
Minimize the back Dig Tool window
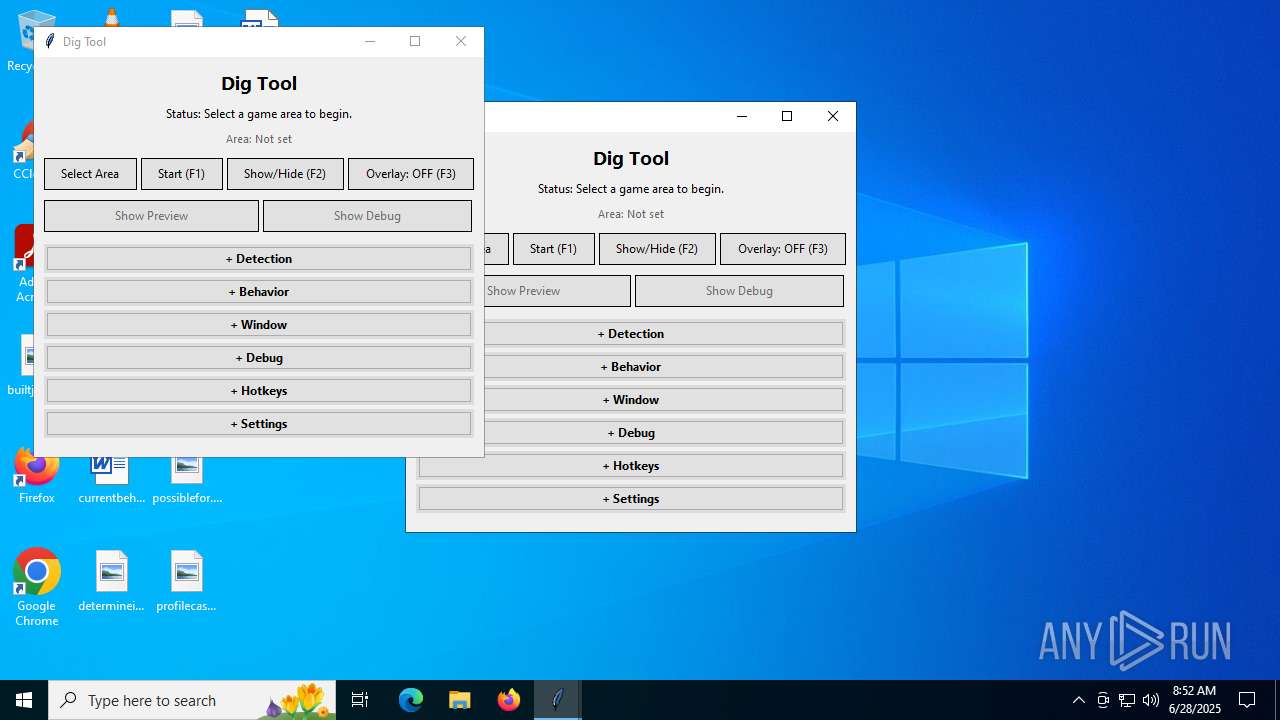point(742,116)
